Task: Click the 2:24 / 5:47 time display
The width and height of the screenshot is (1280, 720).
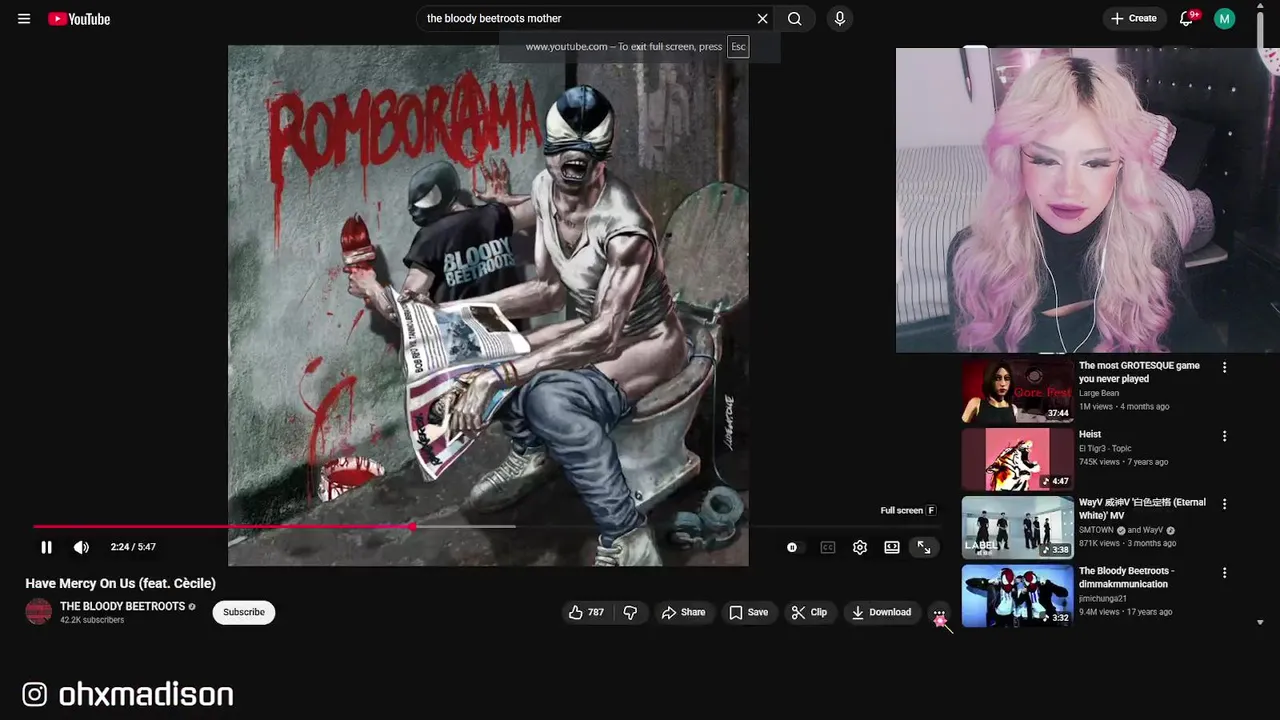Action: (133, 547)
